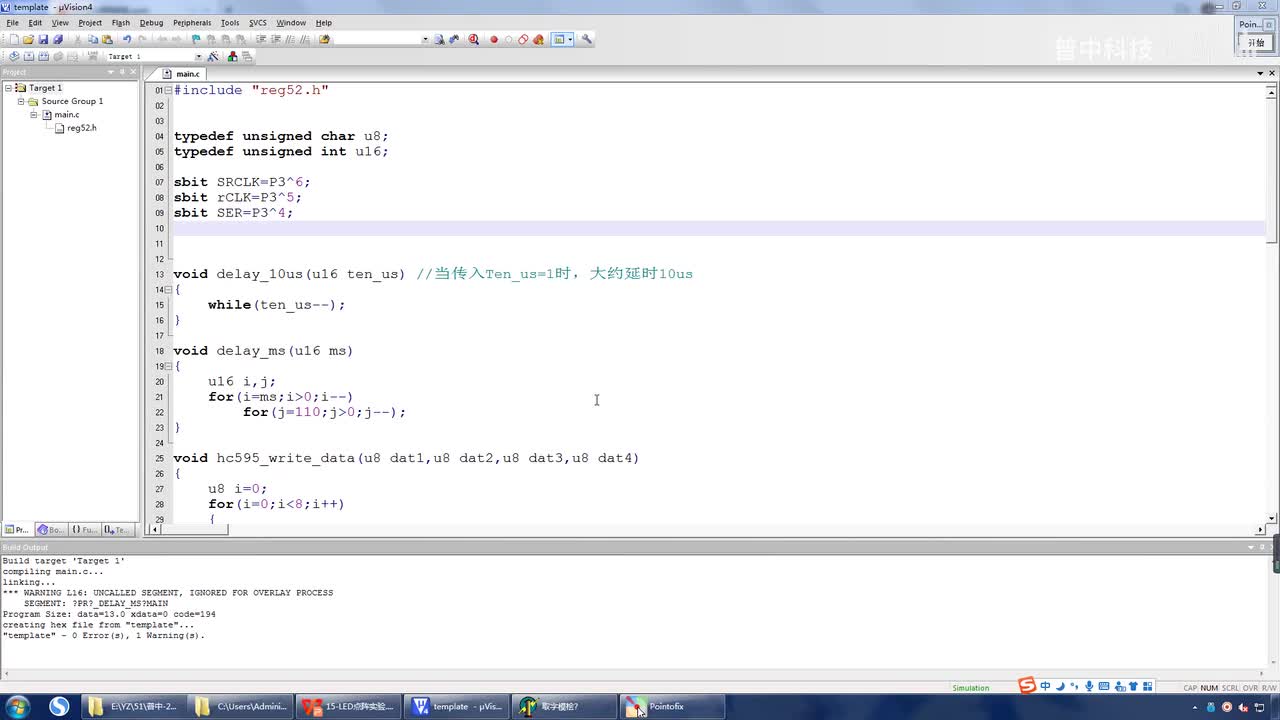Open the View menu

60,22
